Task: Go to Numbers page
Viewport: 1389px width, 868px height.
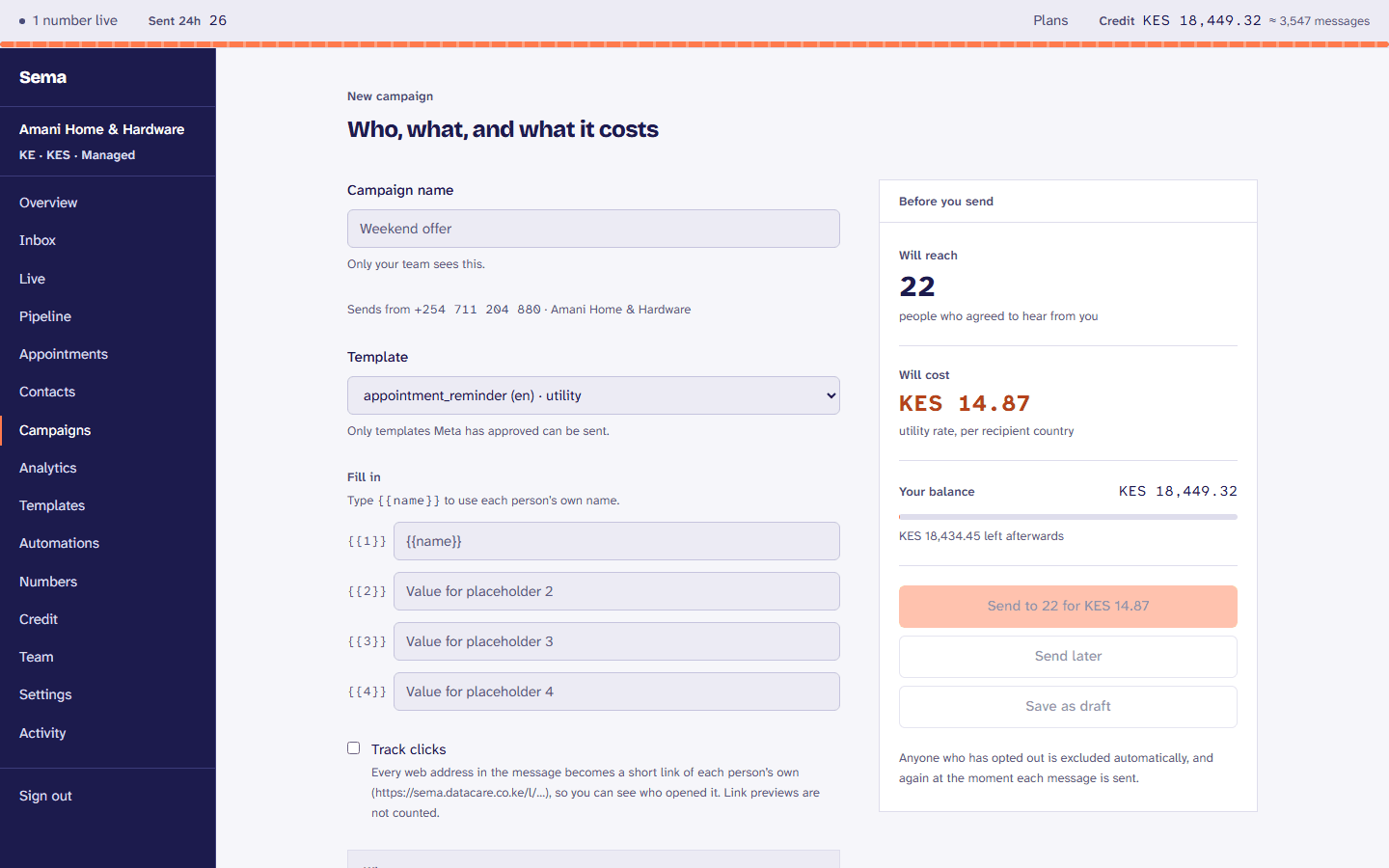Action: (108, 582)
